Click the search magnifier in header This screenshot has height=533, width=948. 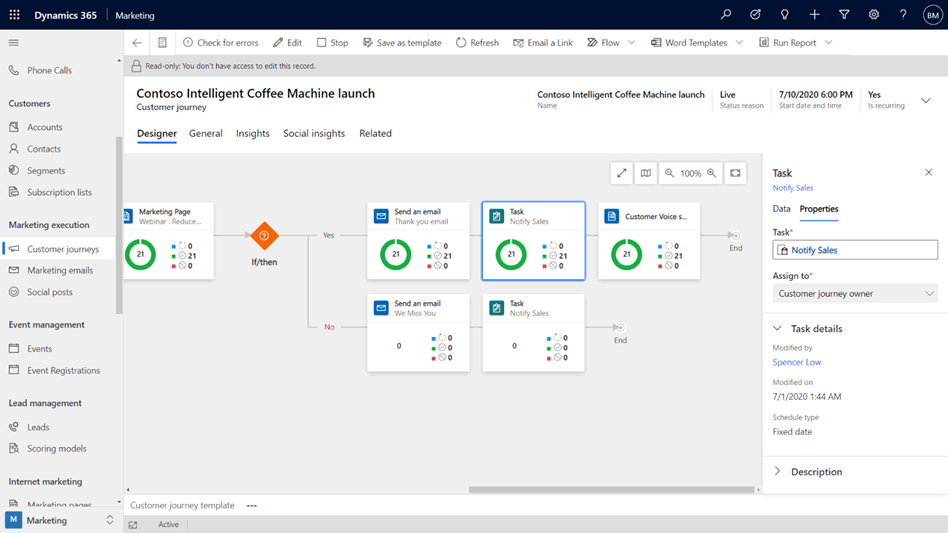click(x=726, y=15)
